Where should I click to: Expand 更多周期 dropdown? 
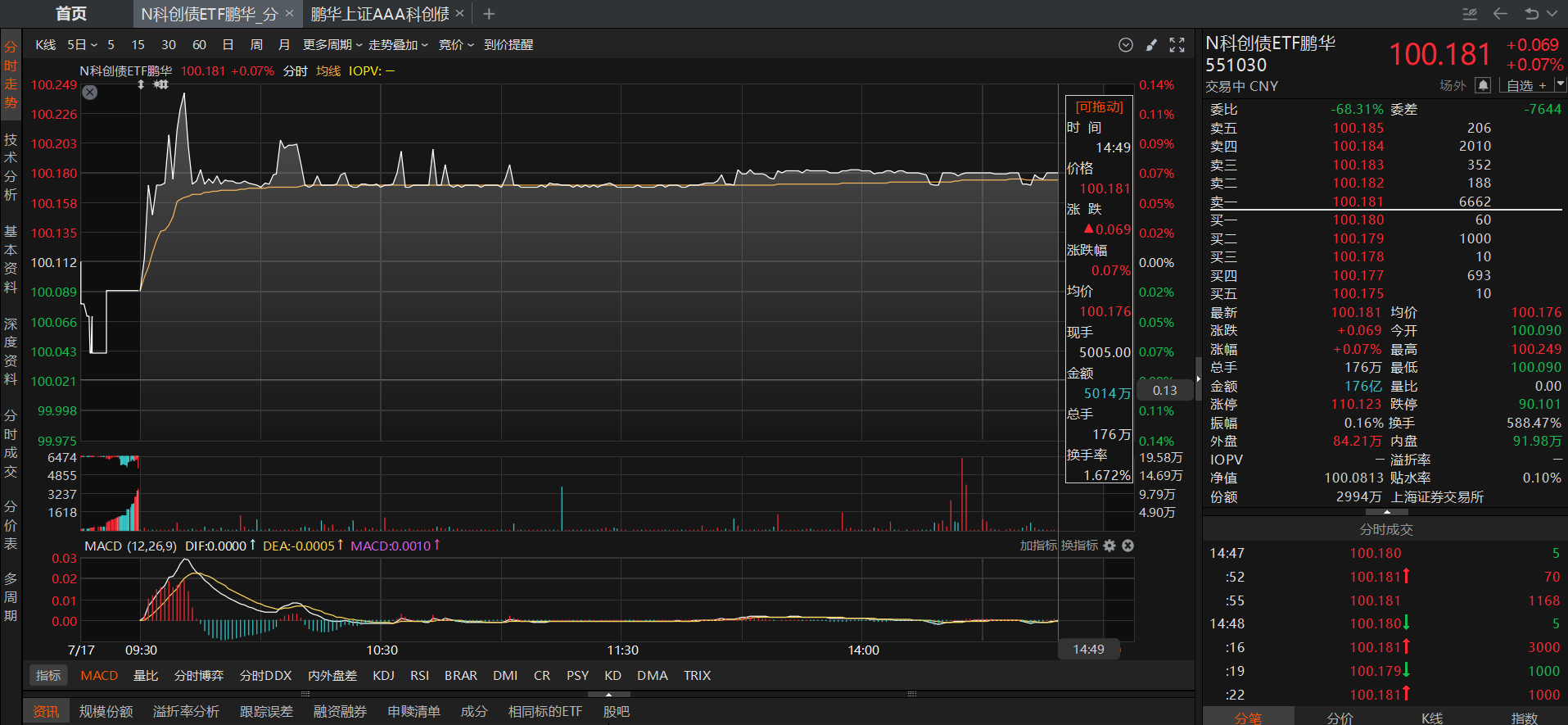coord(332,45)
